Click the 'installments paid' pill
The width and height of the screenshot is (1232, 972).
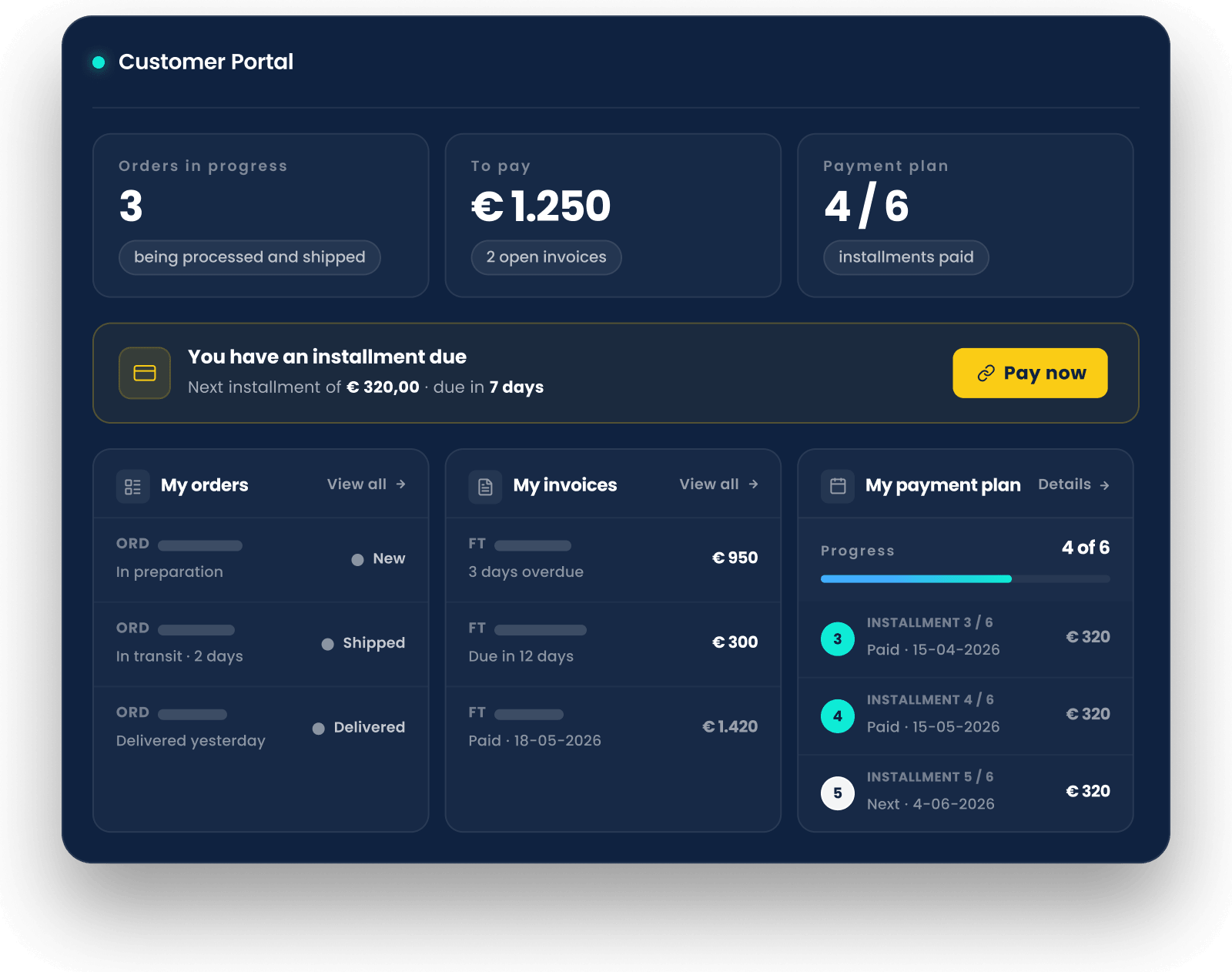[x=906, y=257]
